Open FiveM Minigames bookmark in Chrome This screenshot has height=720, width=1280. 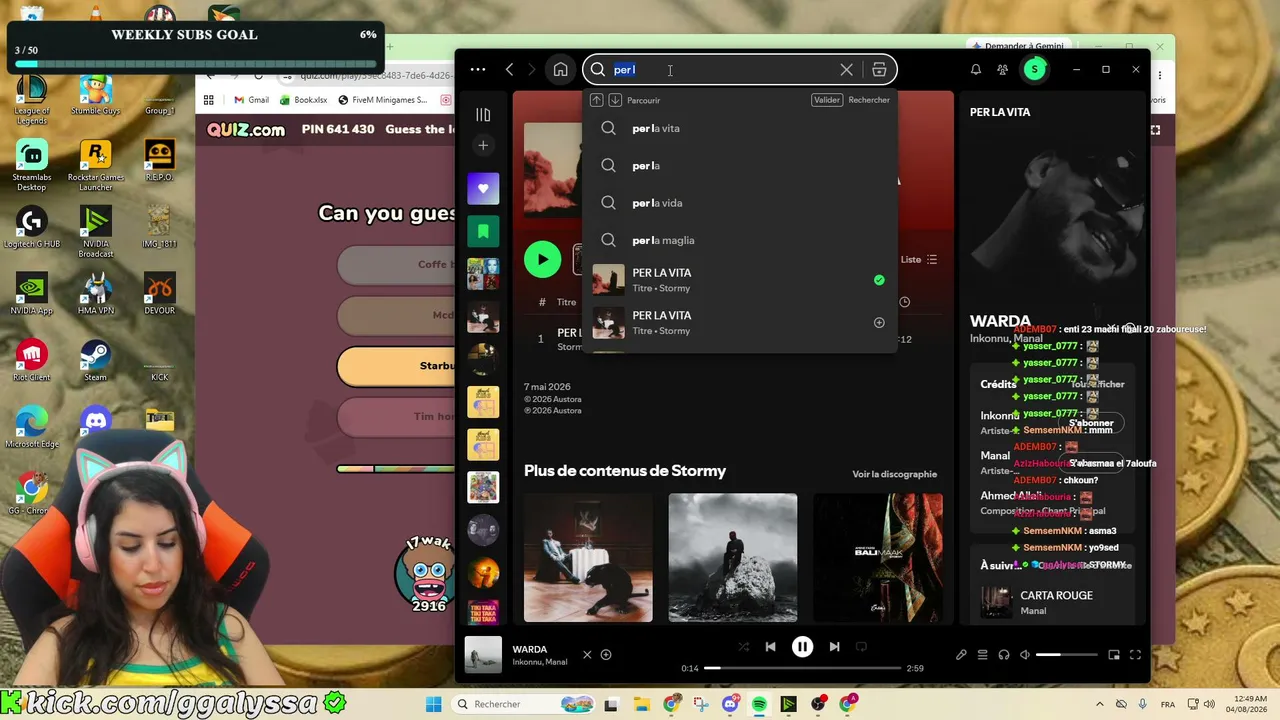coord(383,100)
